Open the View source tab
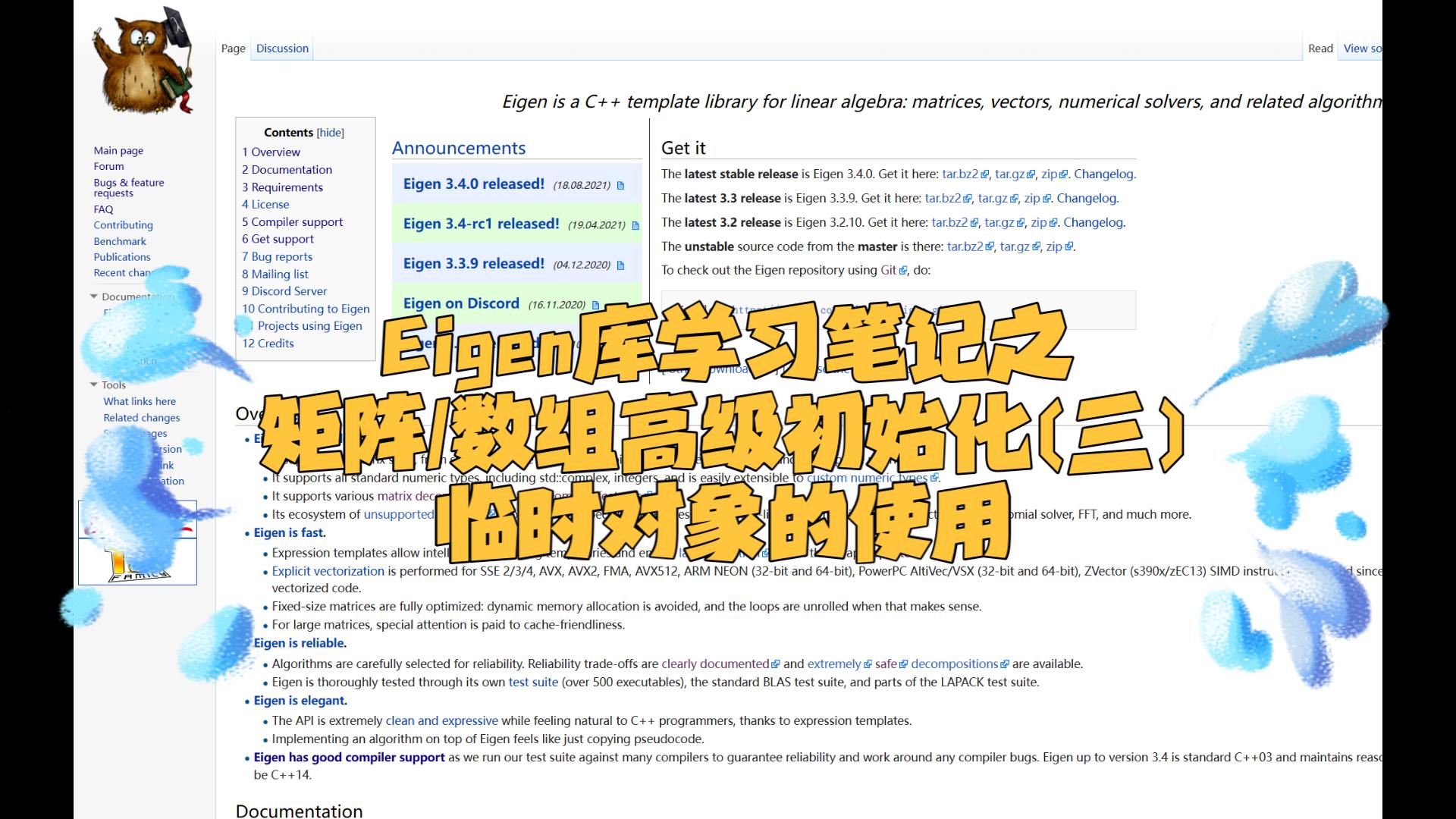 click(x=1363, y=49)
